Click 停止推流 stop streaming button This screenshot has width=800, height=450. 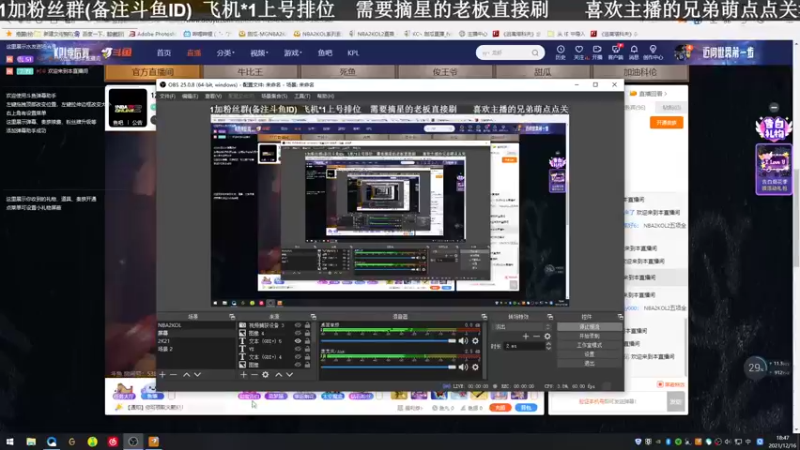(x=589, y=327)
